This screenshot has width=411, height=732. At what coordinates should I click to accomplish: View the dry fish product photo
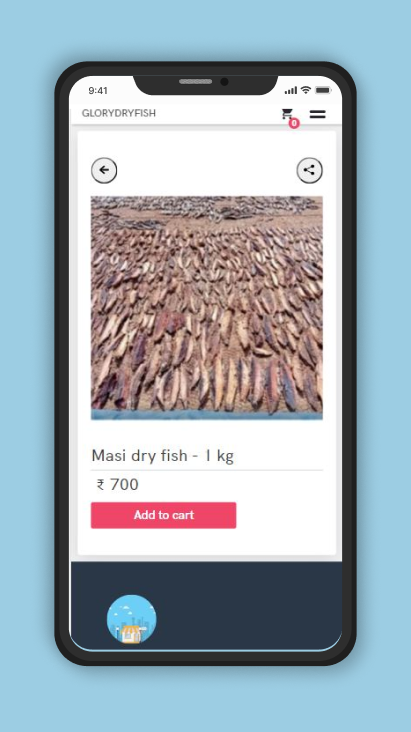(206, 308)
